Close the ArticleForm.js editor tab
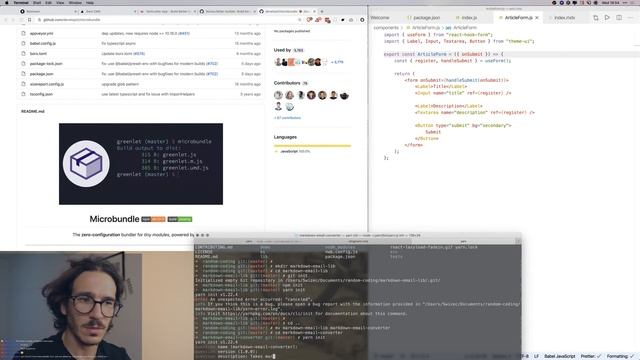Viewport: 640px width, 360px height. pyautogui.click(x=537, y=18)
